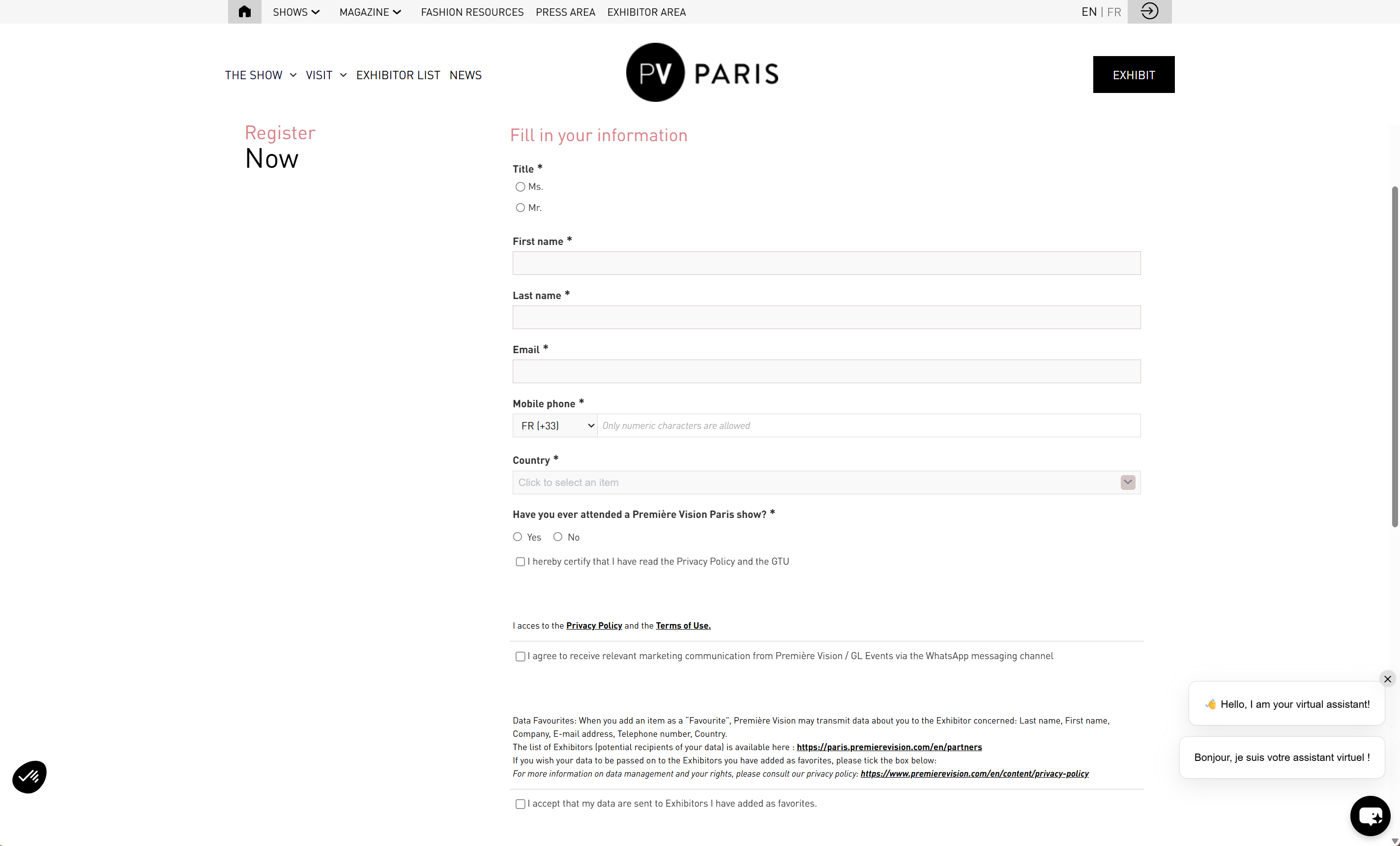
Task: Expand the SHOWS menu
Action: [x=296, y=12]
